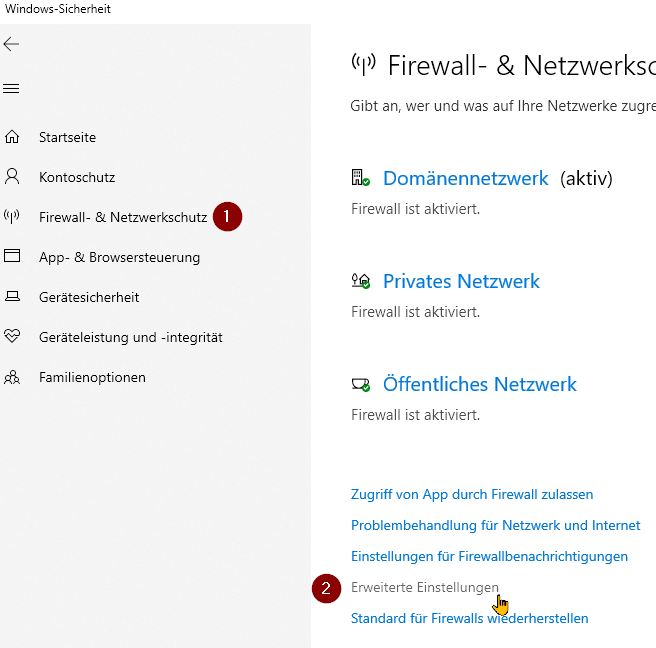Select Kontoschutz in the sidebar
This screenshot has width=656, height=648.
click(77, 177)
